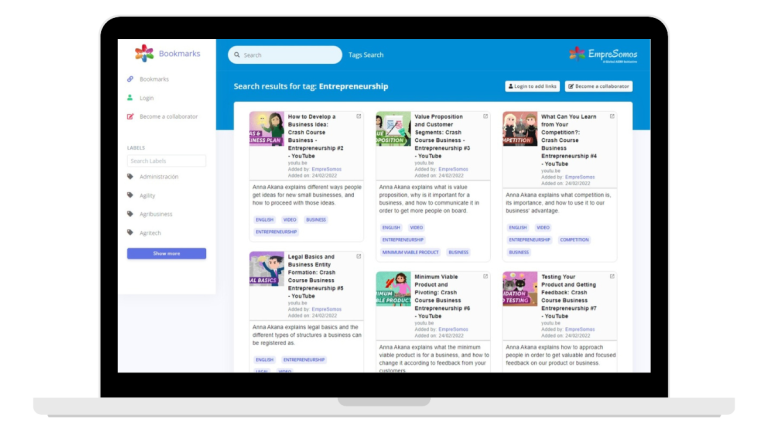The height and width of the screenshot is (432, 768).
Task: Open thumbnail of What Can You Learn from Competition
Action: [x=520, y=129]
